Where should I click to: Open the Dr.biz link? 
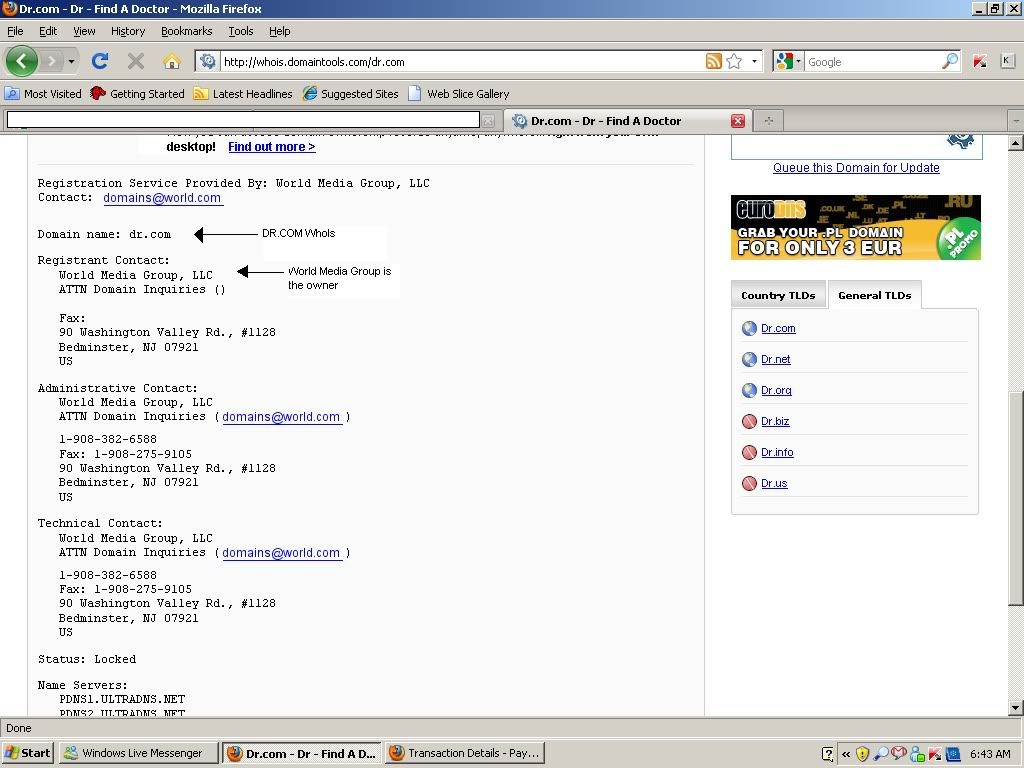tap(775, 421)
